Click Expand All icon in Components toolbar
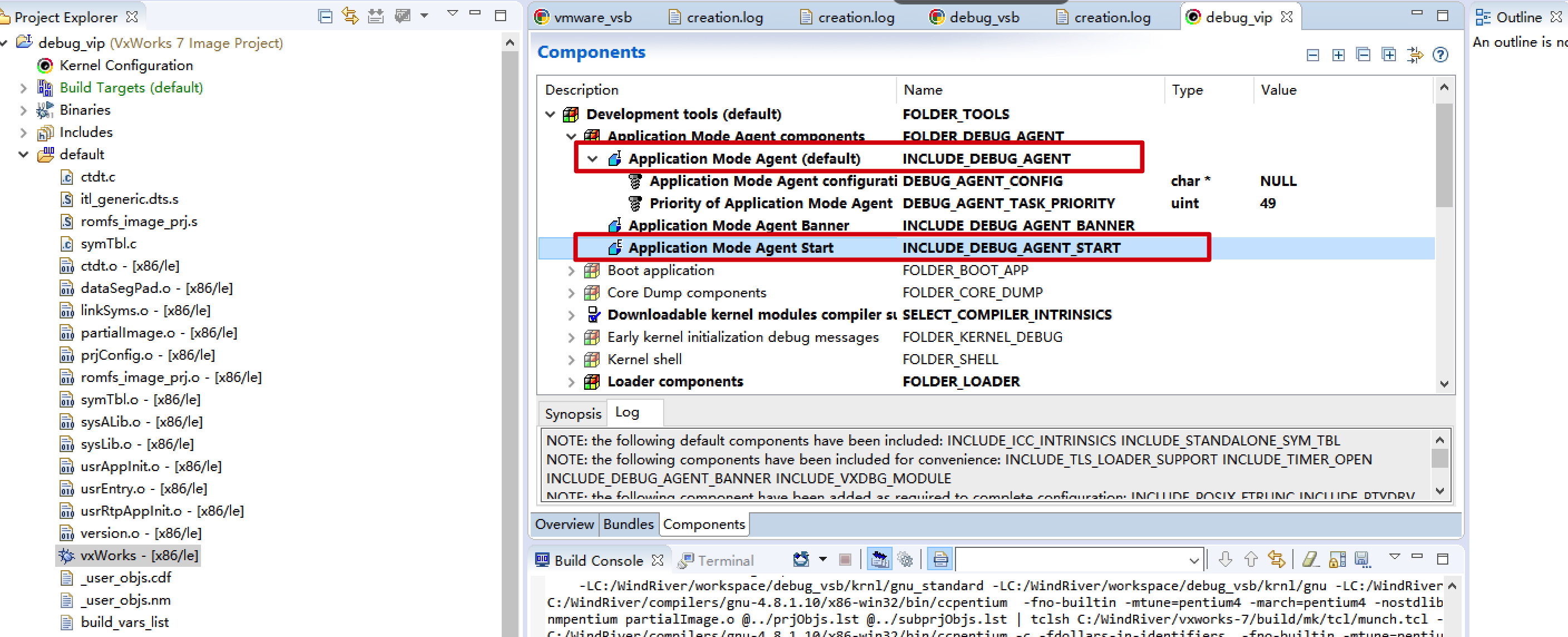The image size is (1568, 637). point(1389,55)
